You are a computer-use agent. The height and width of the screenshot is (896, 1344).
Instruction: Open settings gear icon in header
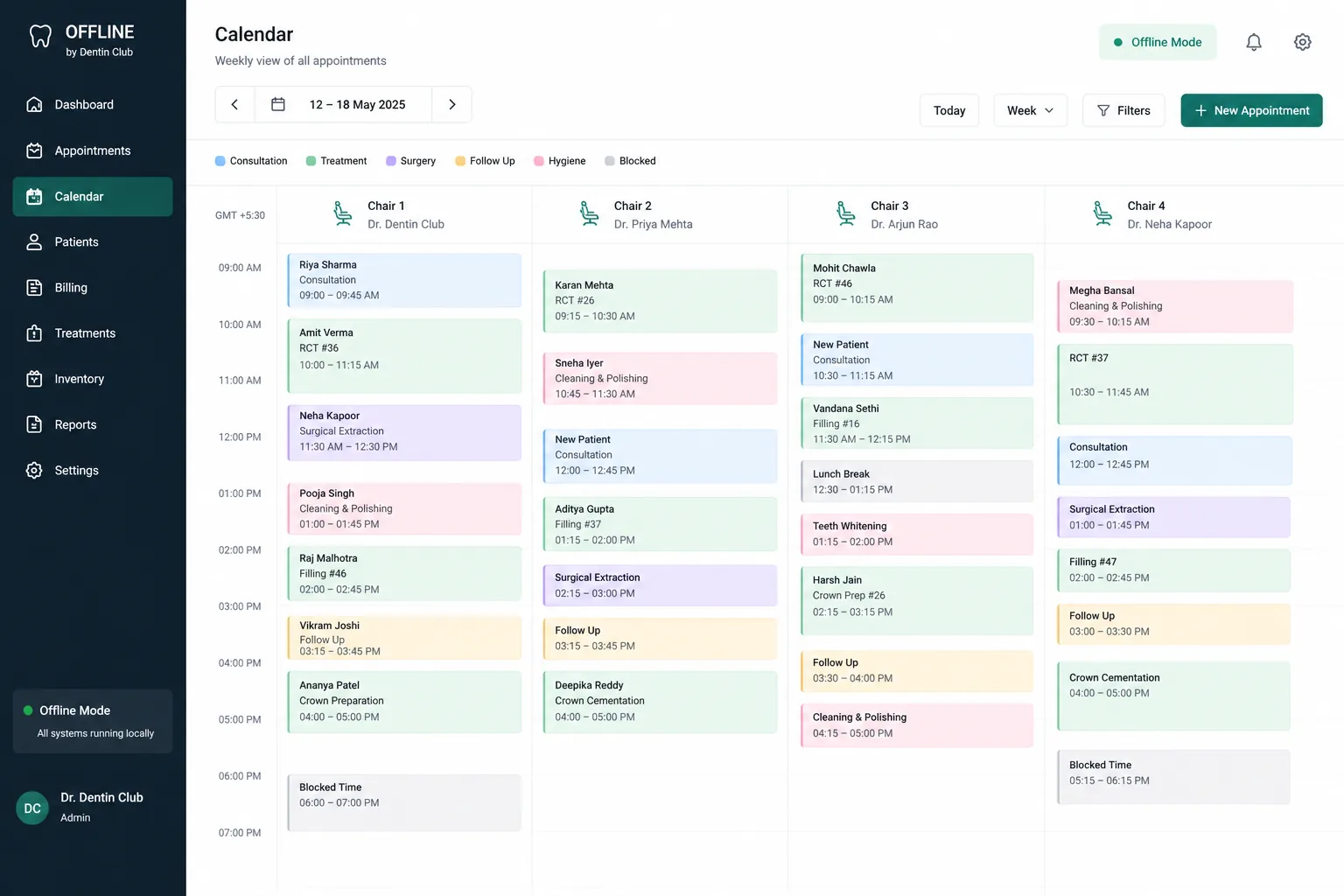[x=1302, y=42]
